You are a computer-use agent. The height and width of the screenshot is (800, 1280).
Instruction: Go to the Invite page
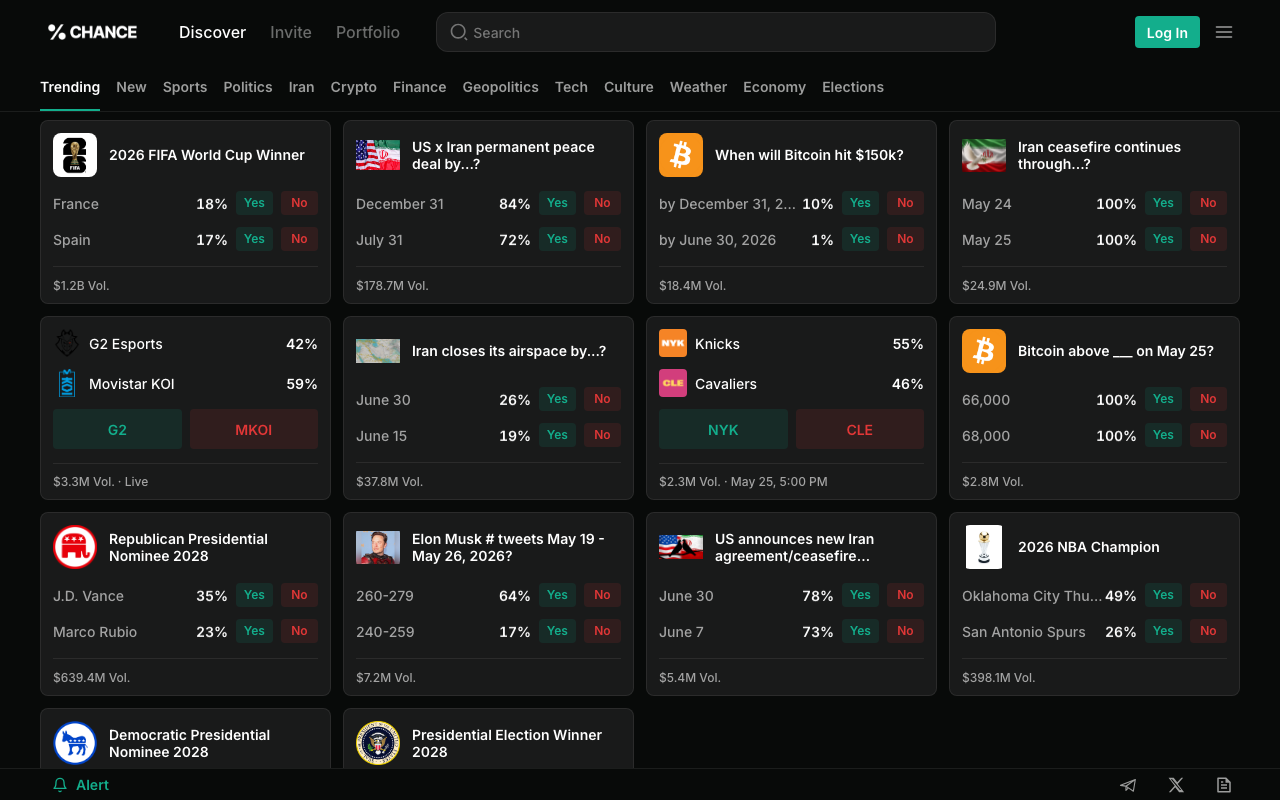(291, 32)
